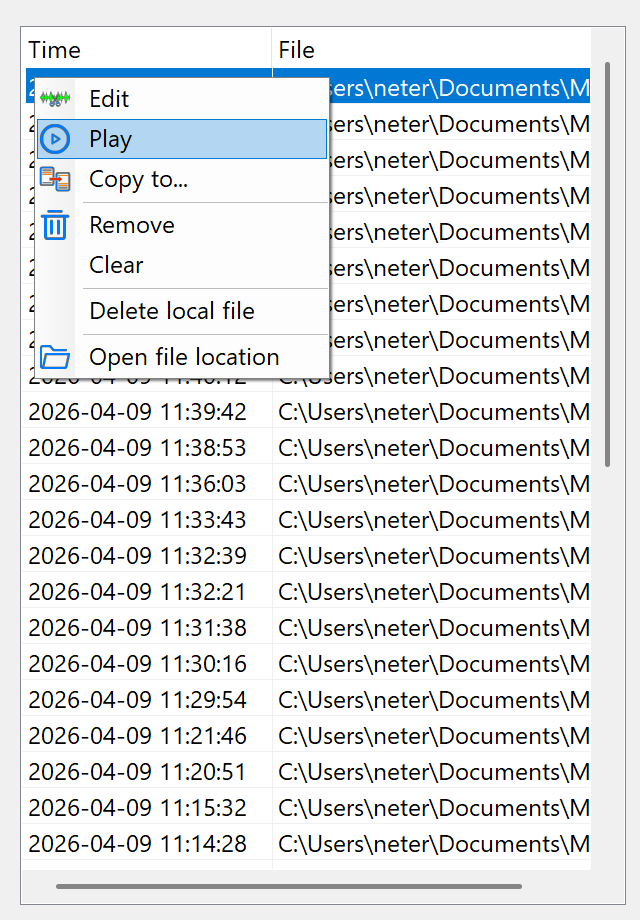Click Remove in the context menu
Viewport: 640px width, 920px height.
click(x=131, y=225)
